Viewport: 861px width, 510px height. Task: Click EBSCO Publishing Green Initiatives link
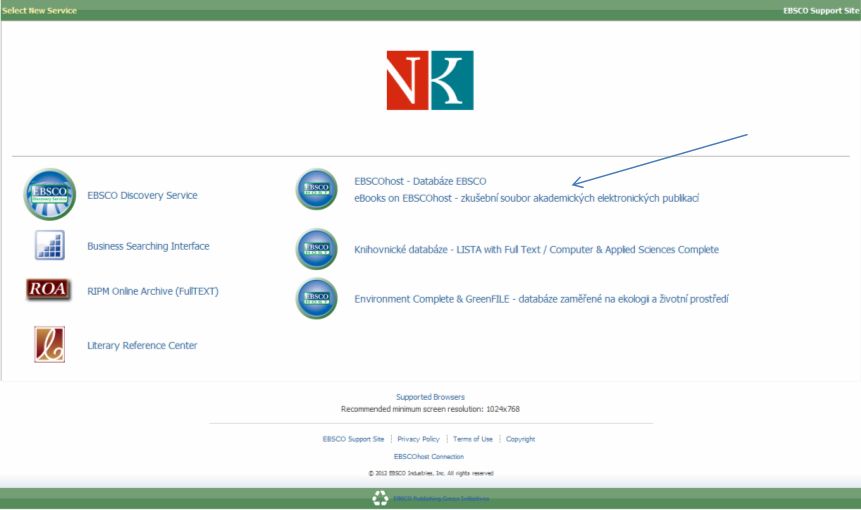tap(441, 498)
